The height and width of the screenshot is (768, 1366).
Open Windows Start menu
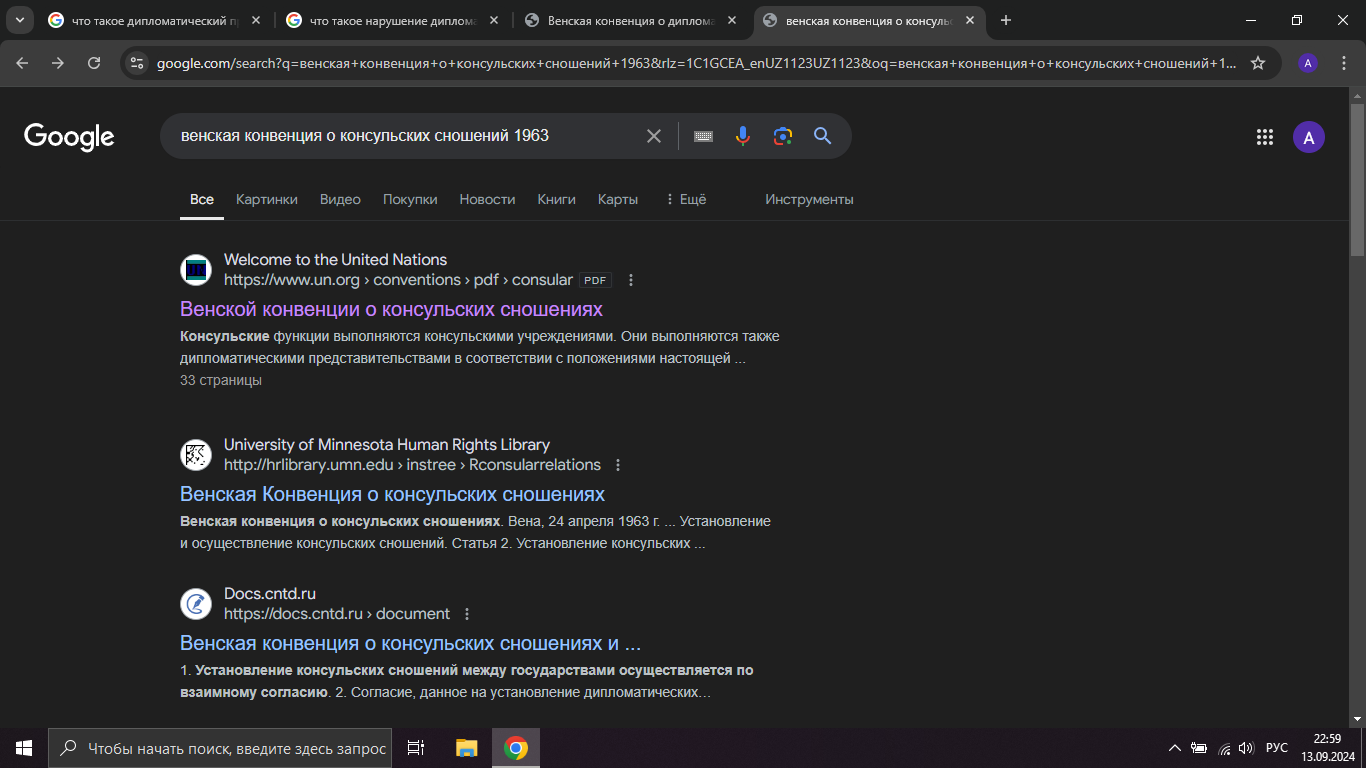24,748
